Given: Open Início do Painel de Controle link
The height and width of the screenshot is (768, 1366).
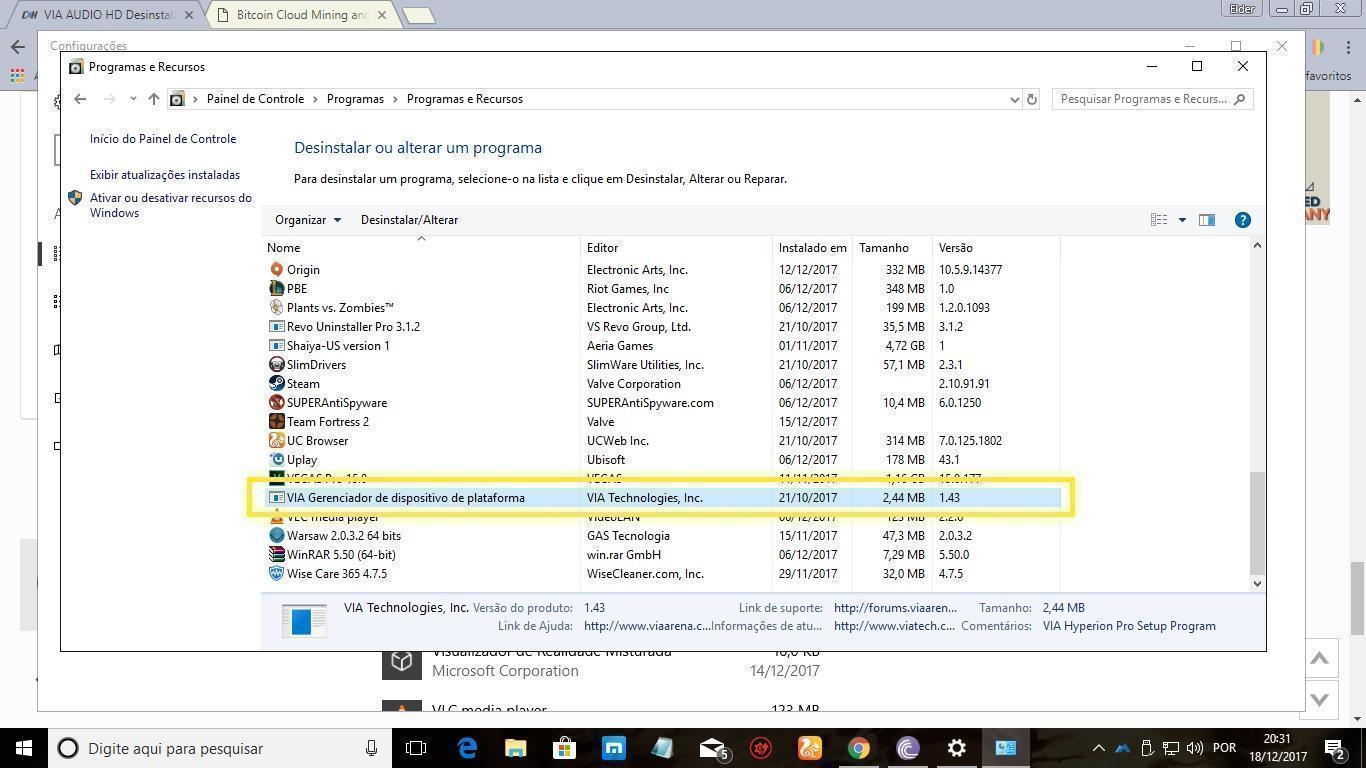Looking at the screenshot, I should click(163, 139).
